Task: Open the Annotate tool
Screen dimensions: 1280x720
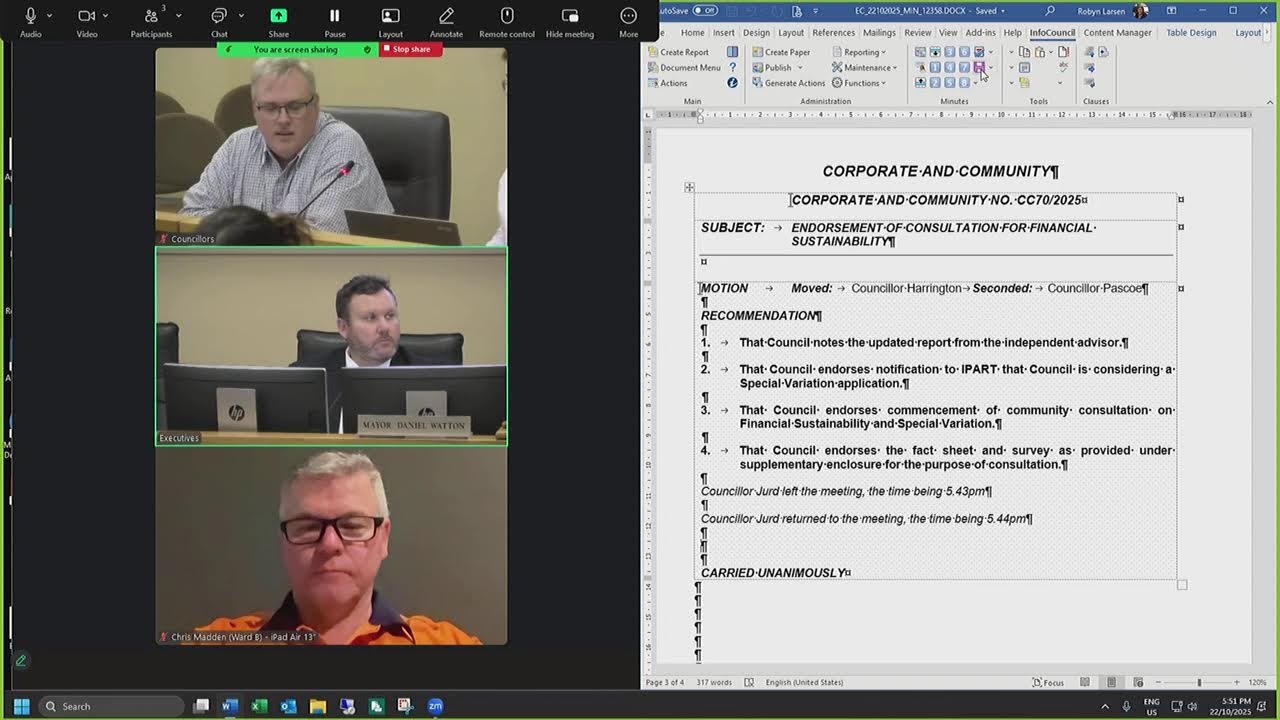Action: [x=446, y=22]
